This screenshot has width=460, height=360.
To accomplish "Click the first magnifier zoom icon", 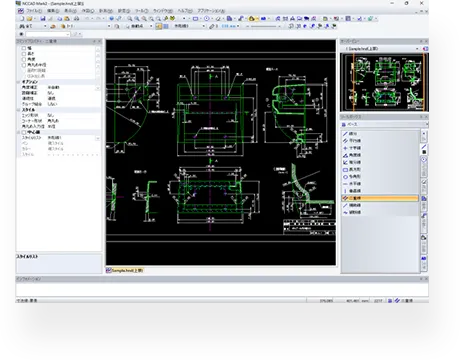I will tap(129, 19).
